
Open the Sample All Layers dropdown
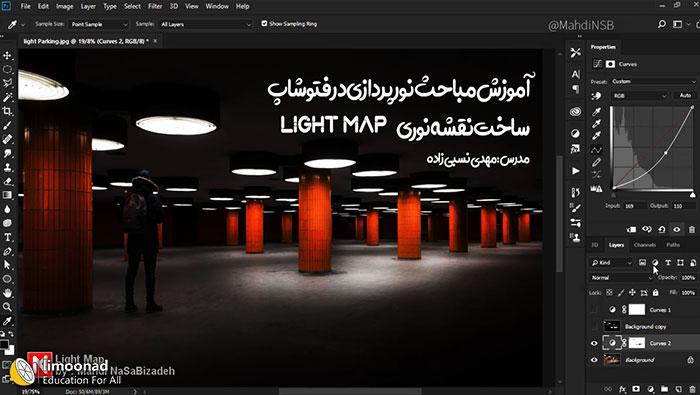[206, 24]
